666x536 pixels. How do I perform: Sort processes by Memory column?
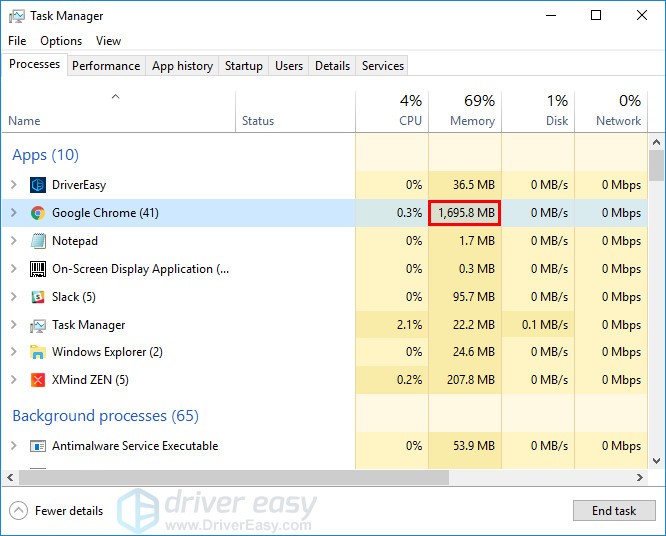tap(465, 111)
